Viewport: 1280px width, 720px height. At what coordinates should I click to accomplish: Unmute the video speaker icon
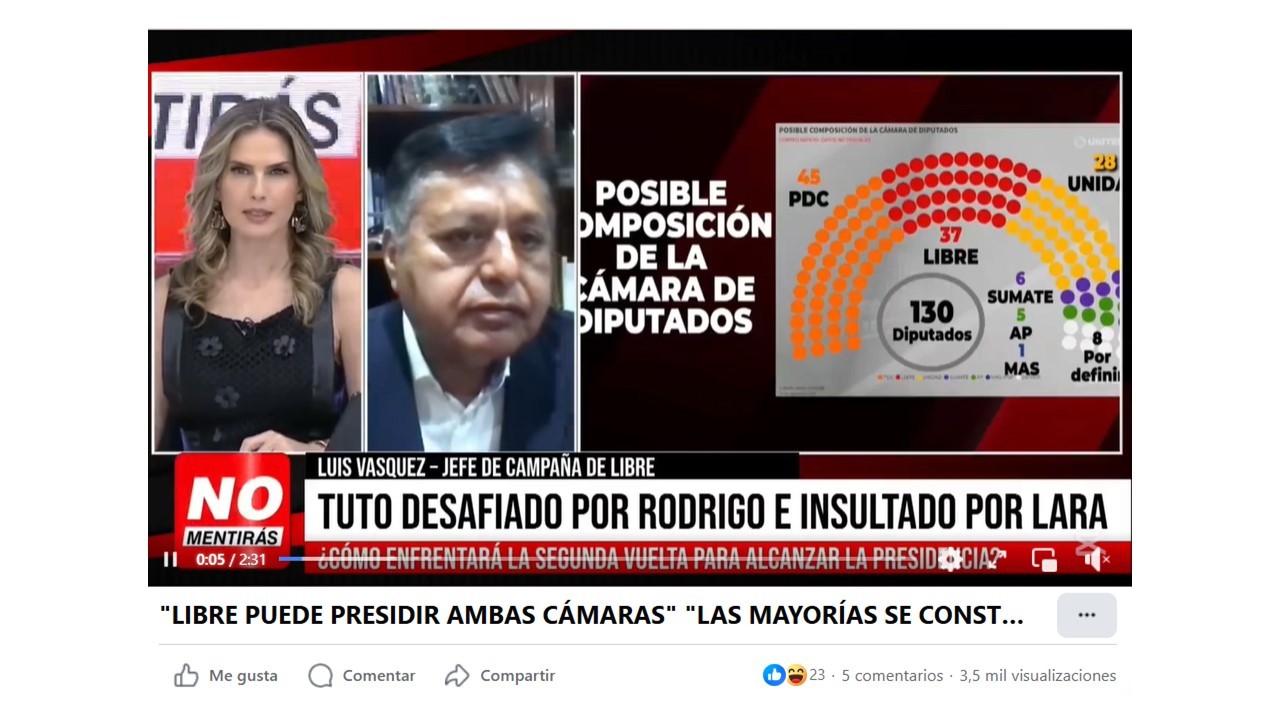1096,560
